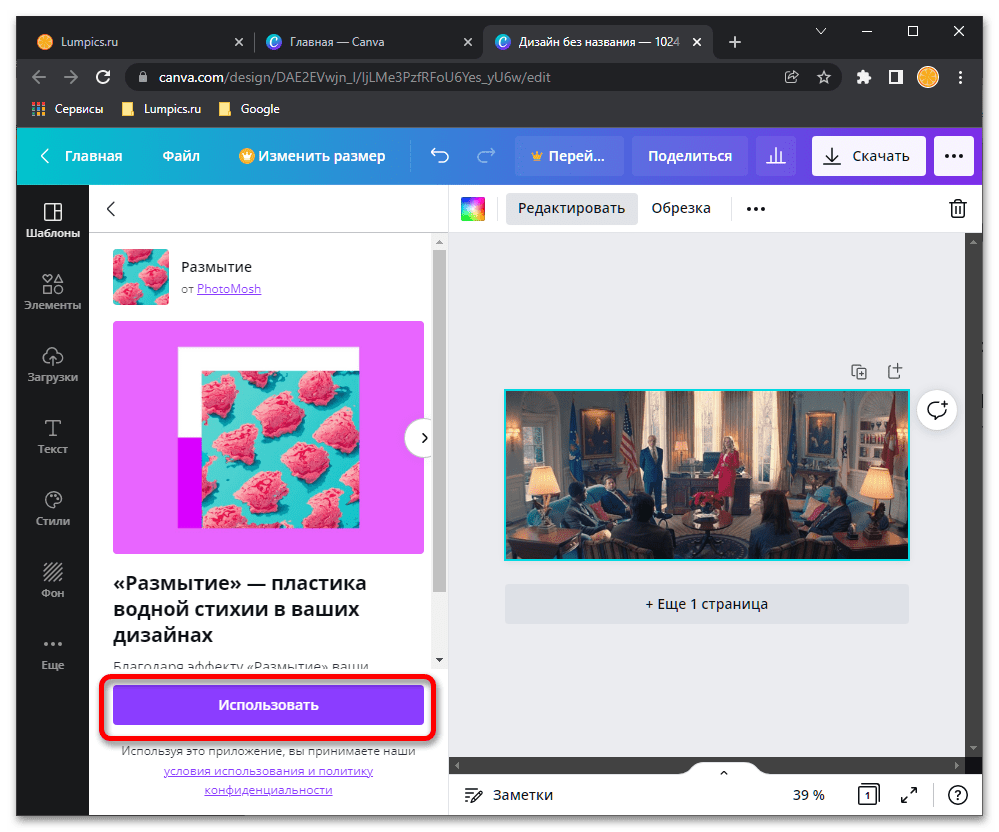Open the rainbow color picker swatch
The height and width of the screenshot is (832, 999).
point(473,209)
